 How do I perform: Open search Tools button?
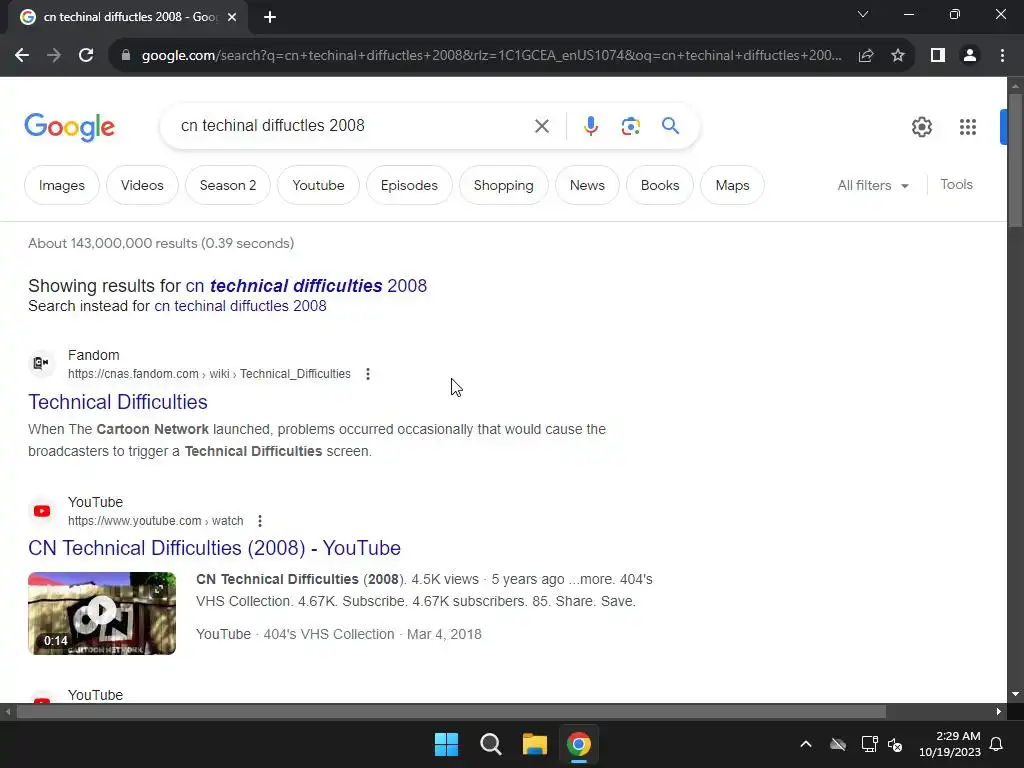click(x=956, y=185)
